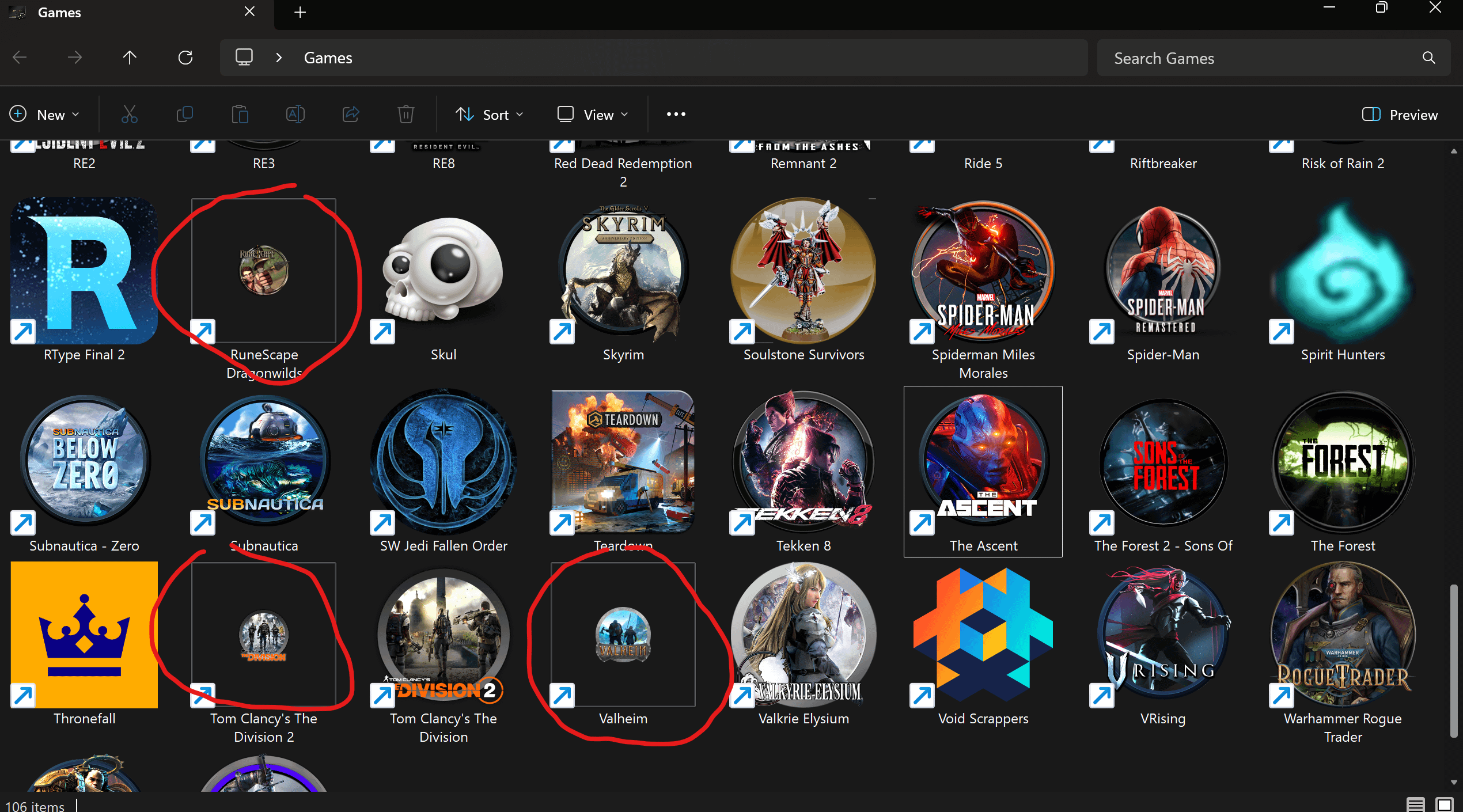Image resolution: width=1463 pixels, height=812 pixels.
Task: Select the Valheim shortcut thumbnail
Action: 623,635
